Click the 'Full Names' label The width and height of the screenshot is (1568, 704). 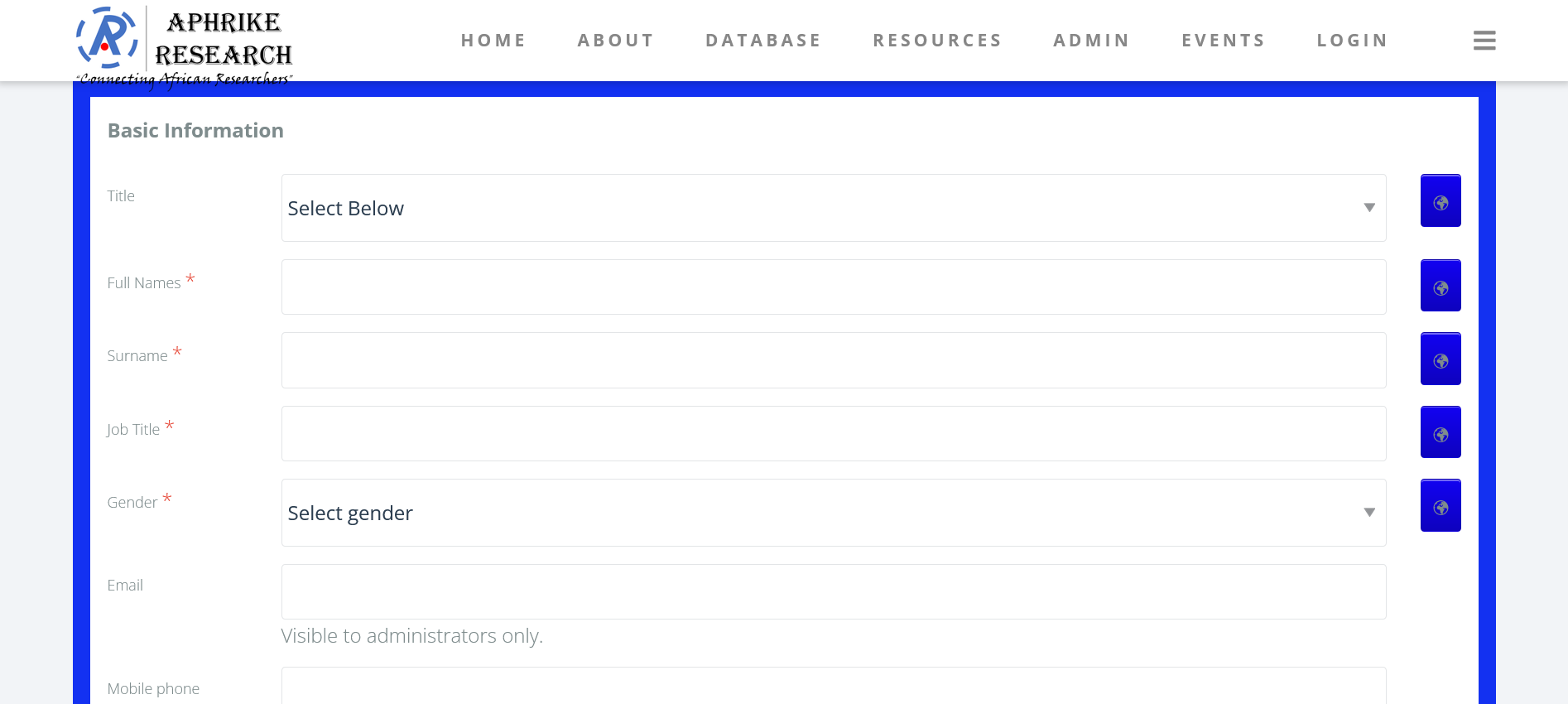click(144, 283)
